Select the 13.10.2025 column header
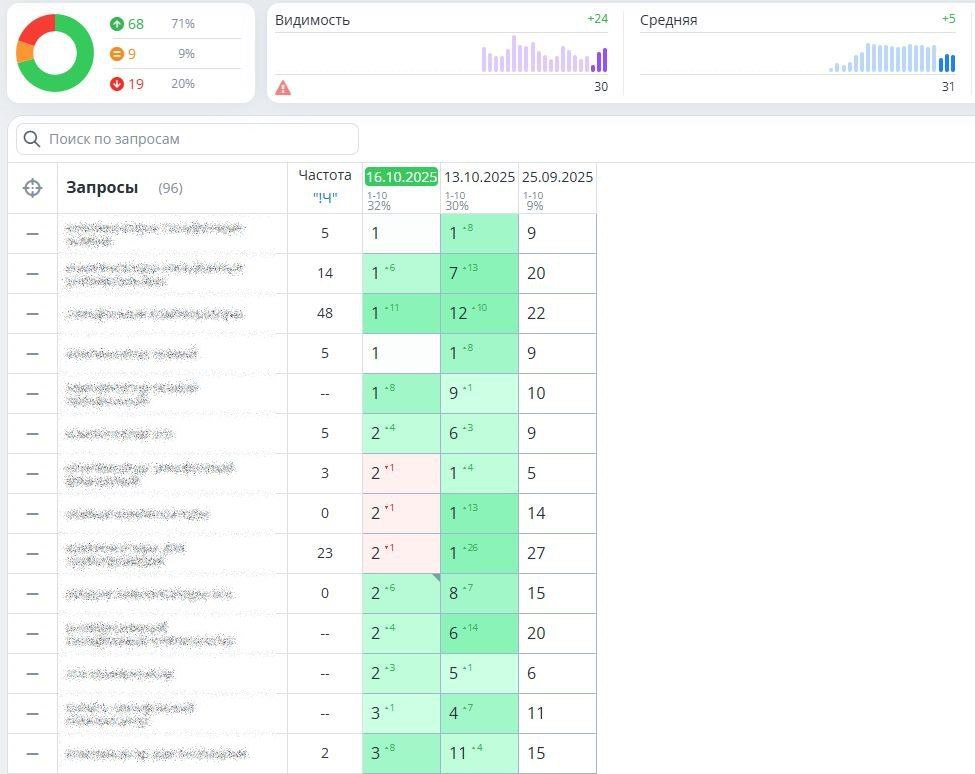This screenshot has height=774, width=975. click(x=478, y=178)
